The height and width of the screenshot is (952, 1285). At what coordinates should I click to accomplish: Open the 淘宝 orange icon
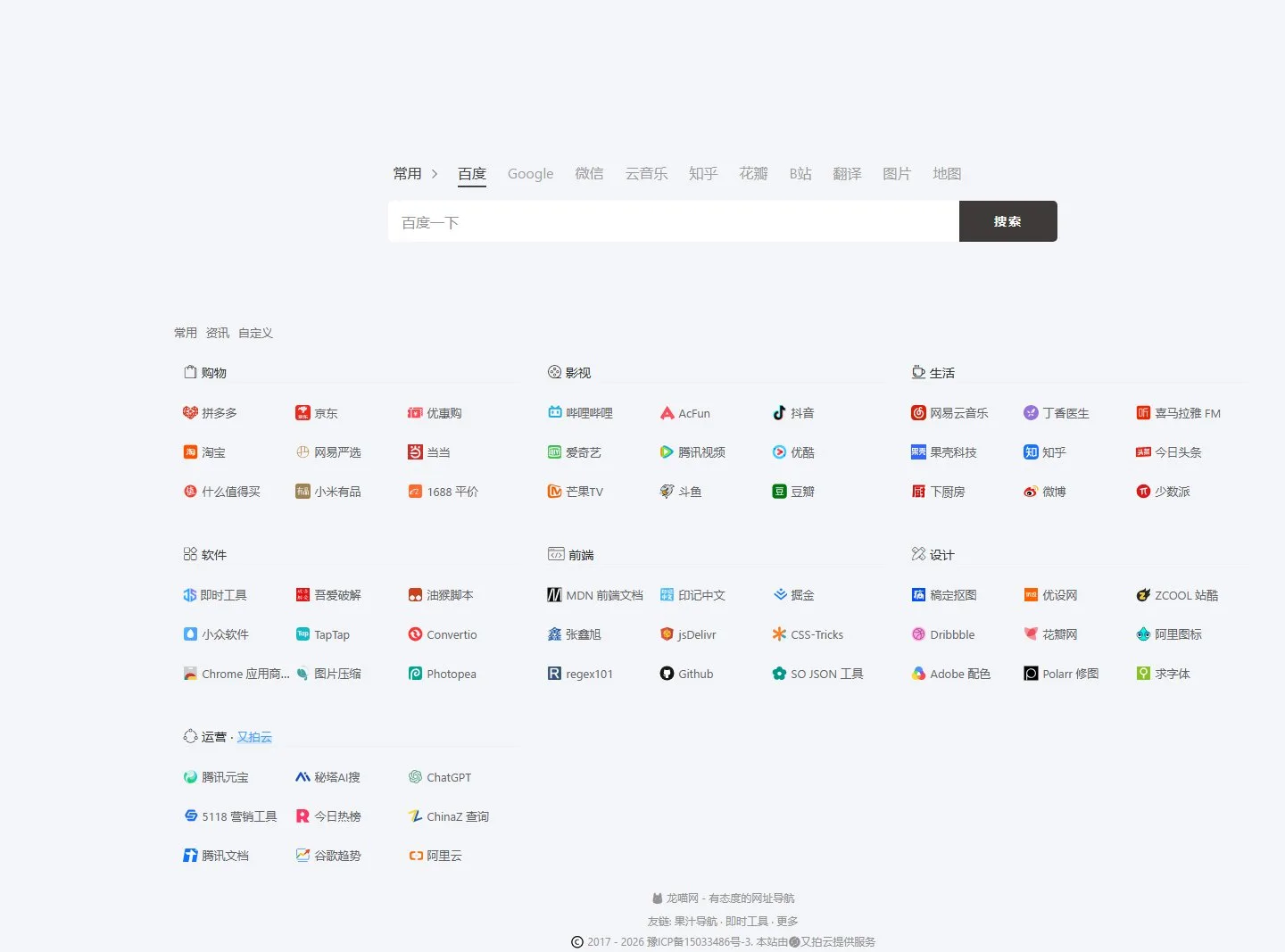click(190, 451)
